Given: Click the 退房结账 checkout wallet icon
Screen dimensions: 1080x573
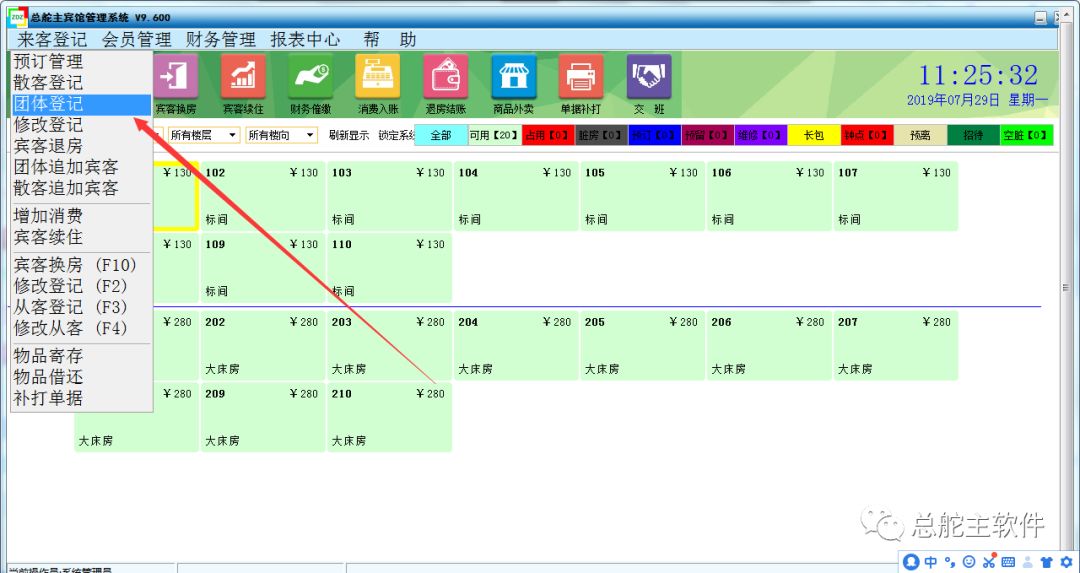Looking at the screenshot, I should click(x=446, y=77).
